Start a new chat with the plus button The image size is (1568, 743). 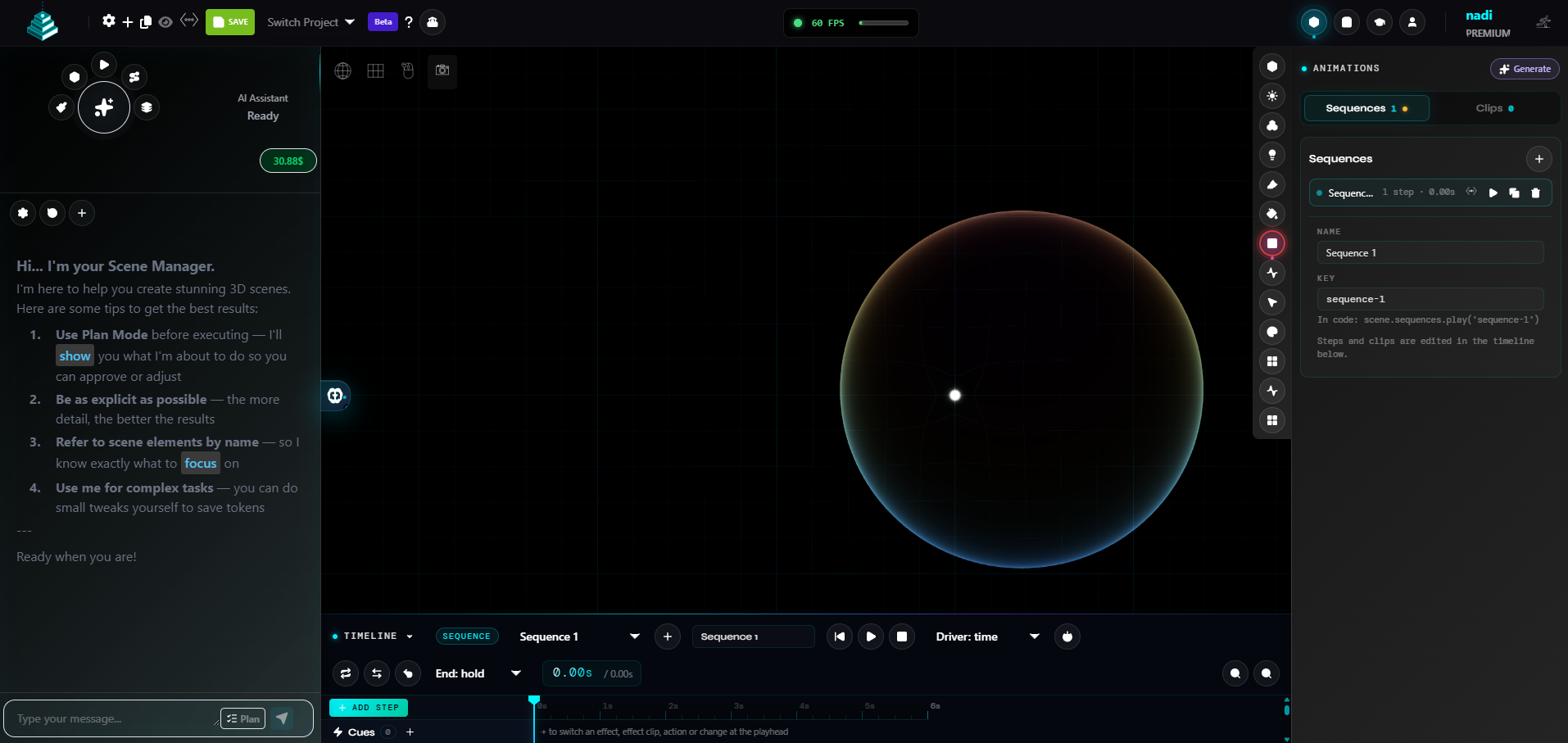82,213
